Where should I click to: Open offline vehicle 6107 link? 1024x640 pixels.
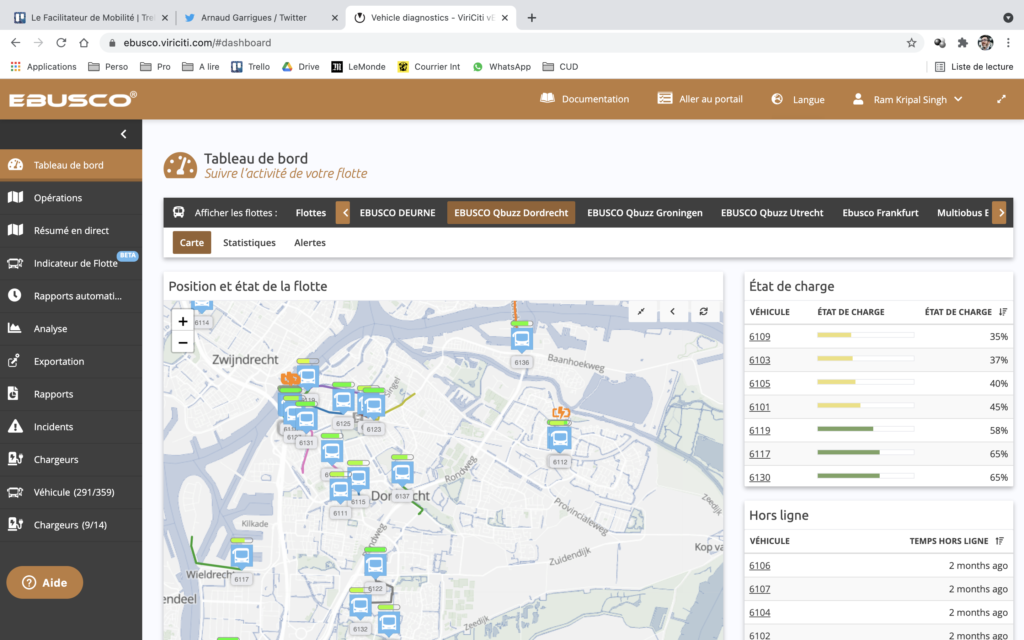click(760, 589)
